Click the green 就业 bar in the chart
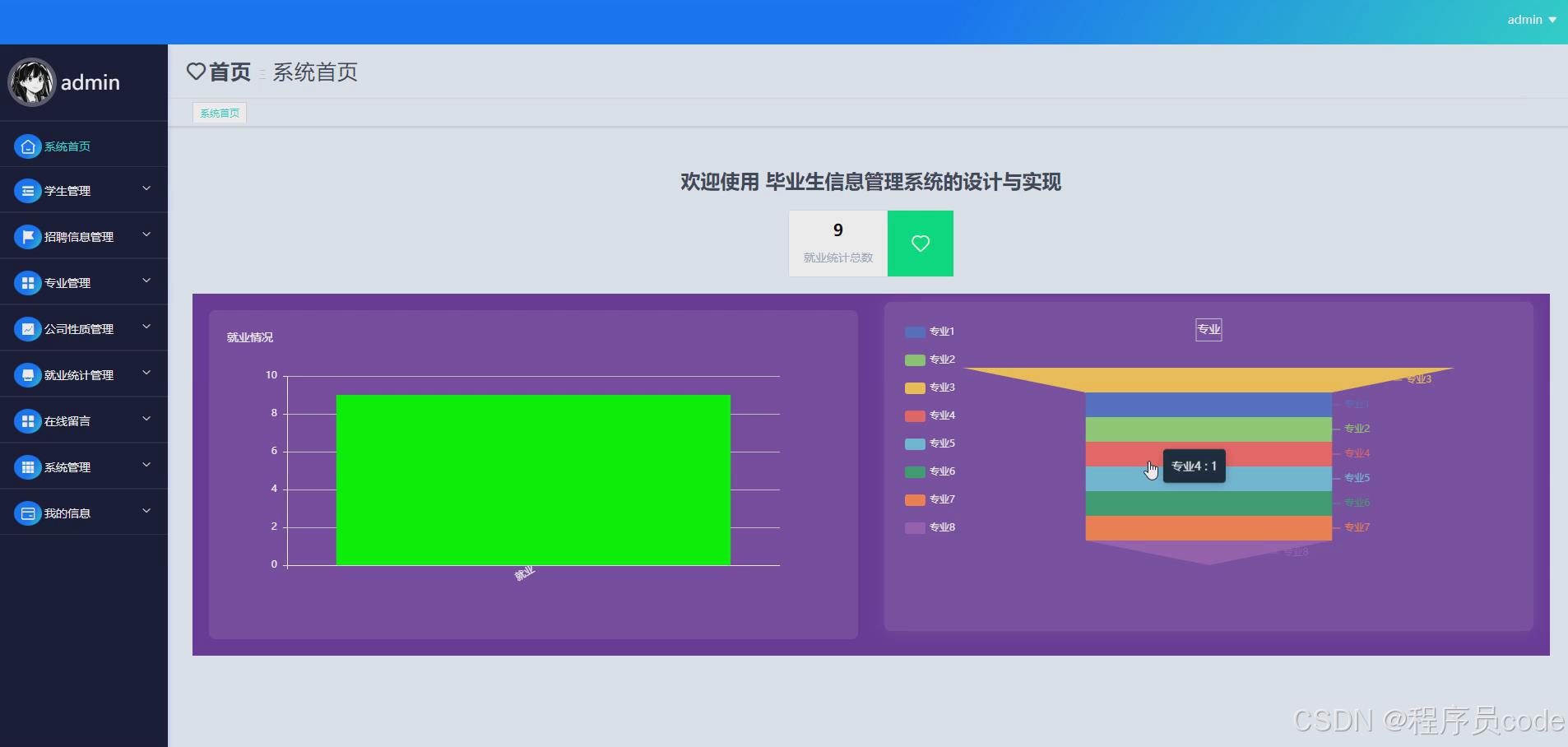This screenshot has height=747, width=1568. (532, 480)
